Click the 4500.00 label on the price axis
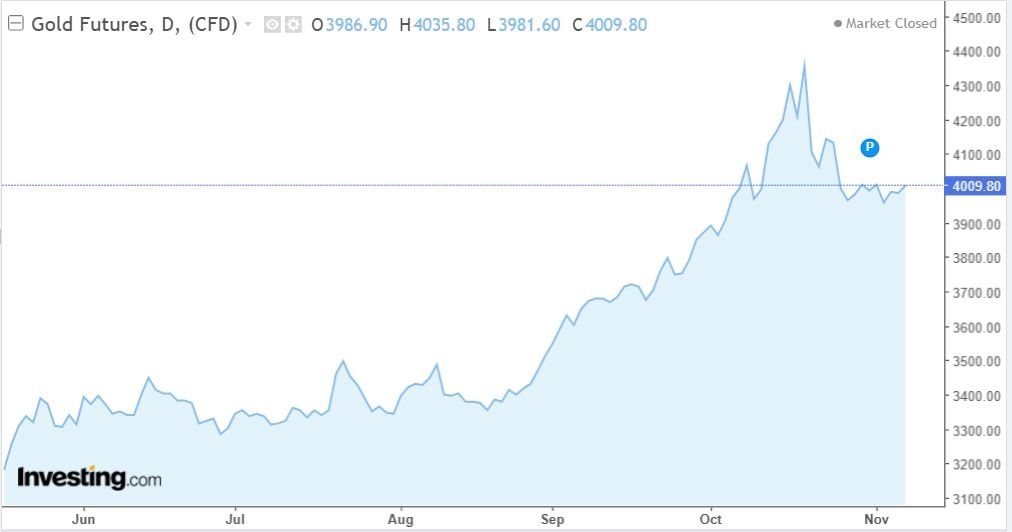Screen dimensions: 1012x532 (x=974, y=18)
